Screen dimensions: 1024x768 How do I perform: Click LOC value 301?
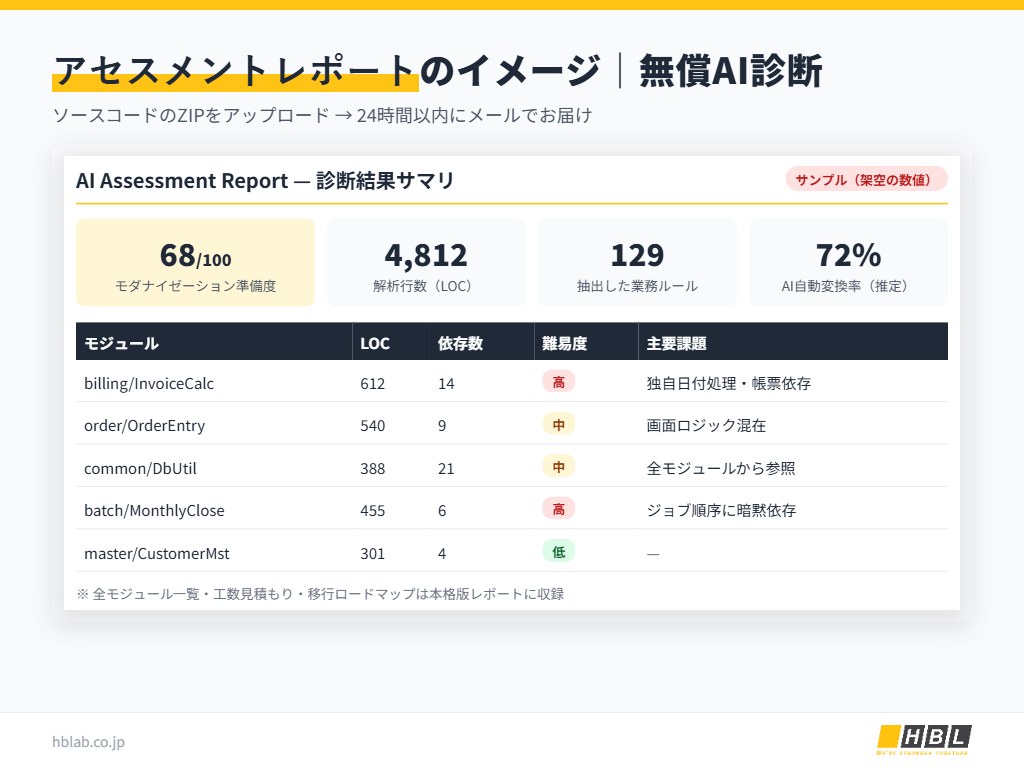click(x=372, y=554)
